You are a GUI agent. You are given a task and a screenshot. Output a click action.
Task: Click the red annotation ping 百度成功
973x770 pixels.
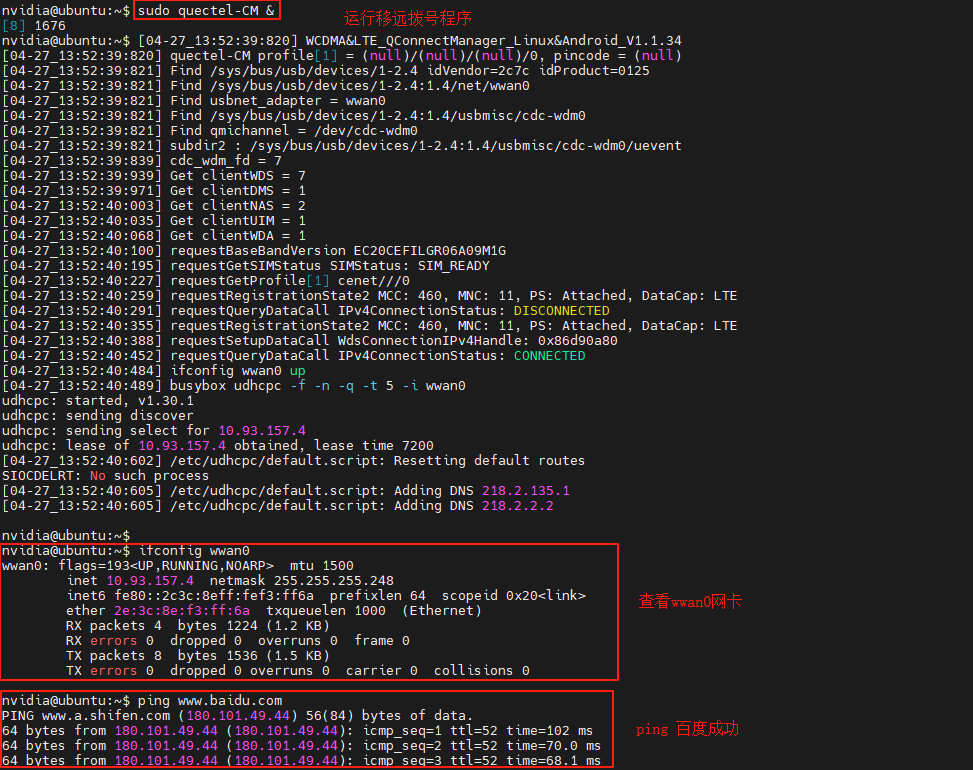[x=688, y=730]
